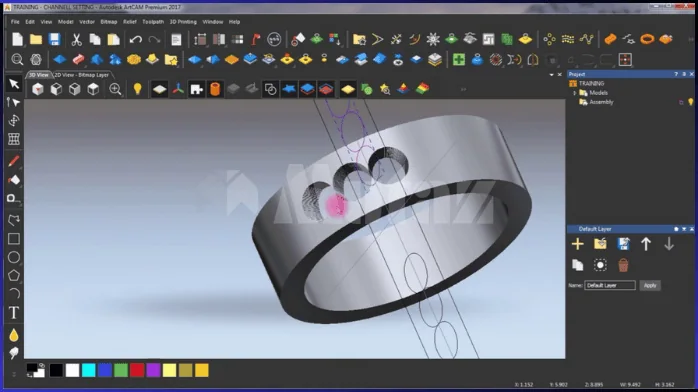Open a file with the yellow folder icon
The width and height of the screenshot is (698, 392).
coord(36,40)
